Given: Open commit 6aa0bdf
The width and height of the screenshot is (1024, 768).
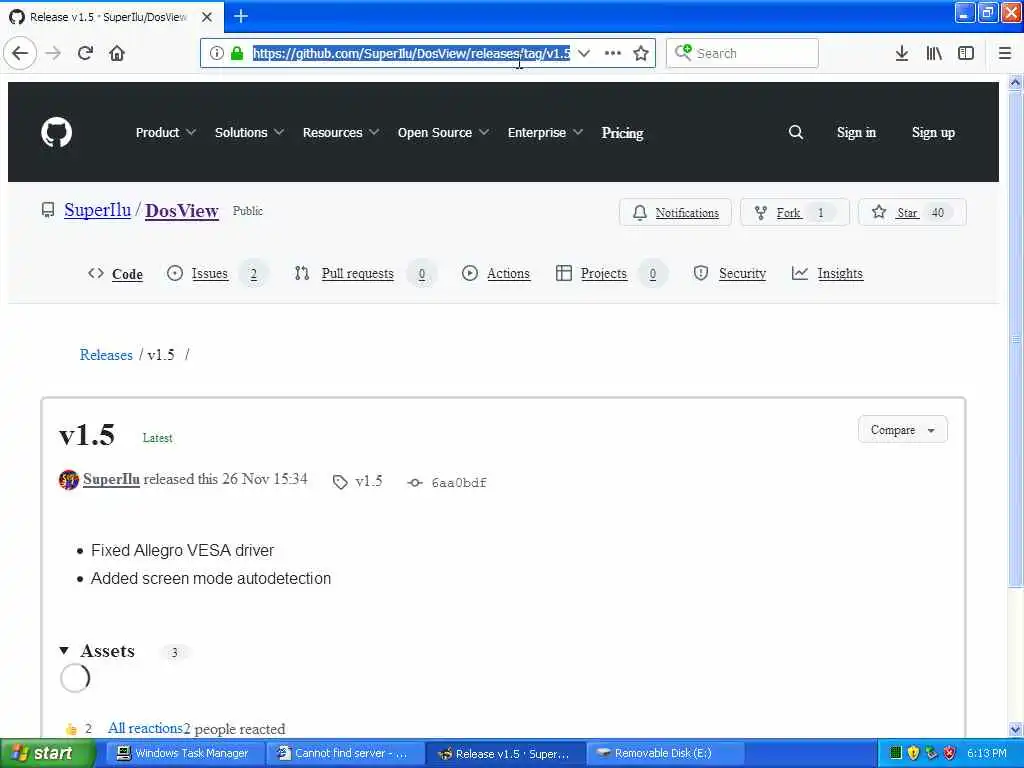Looking at the screenshot, I should [x=447, y=483].
